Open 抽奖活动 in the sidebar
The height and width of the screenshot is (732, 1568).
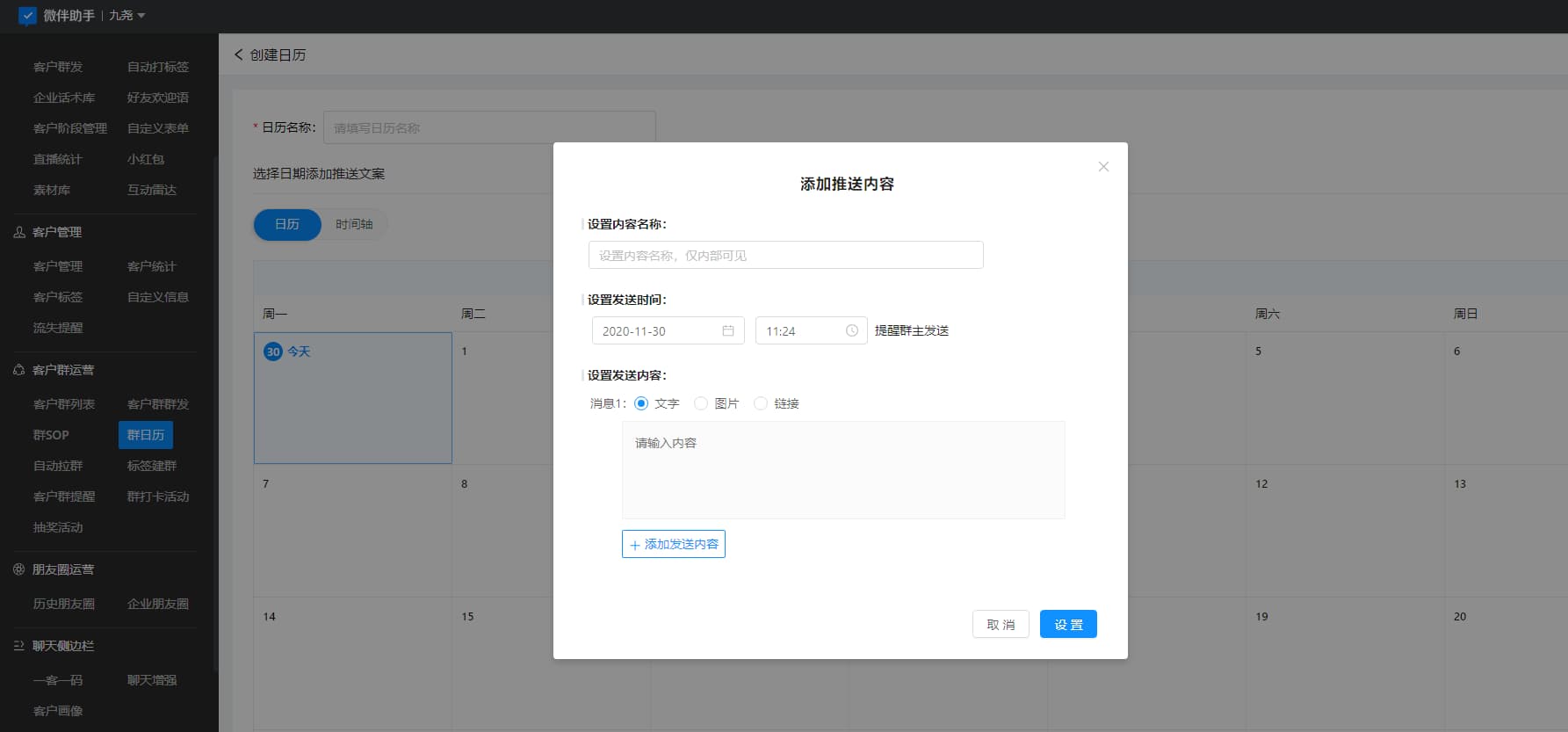[58, 527]
